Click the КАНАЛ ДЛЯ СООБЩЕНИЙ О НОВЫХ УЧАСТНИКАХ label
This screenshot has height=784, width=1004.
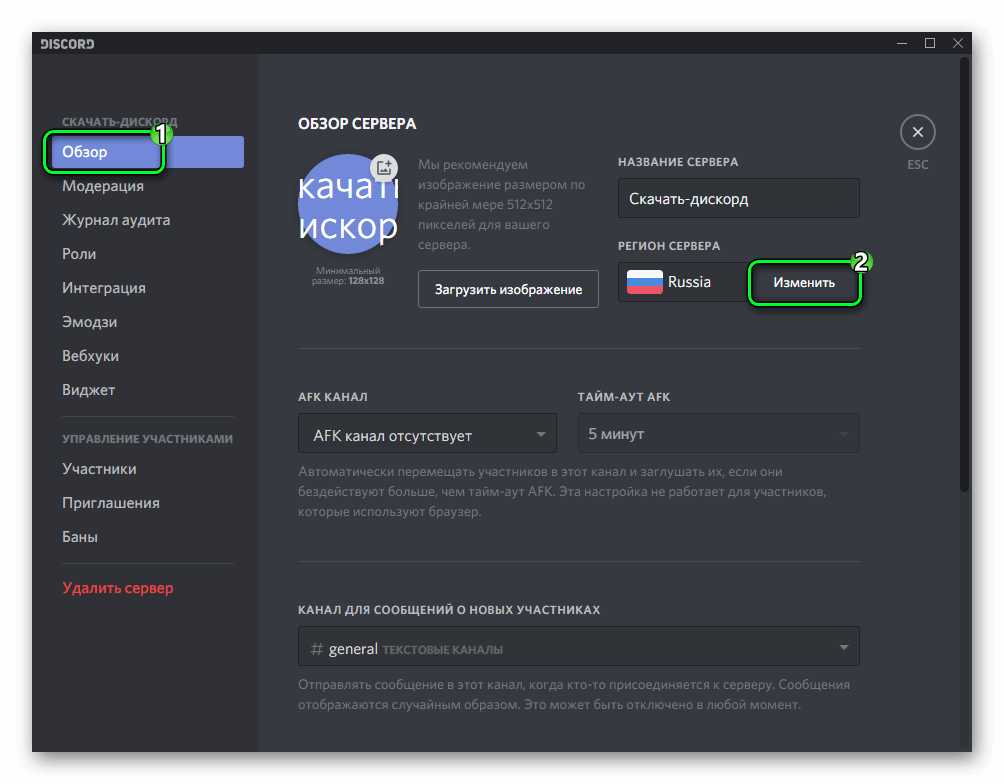449,610
